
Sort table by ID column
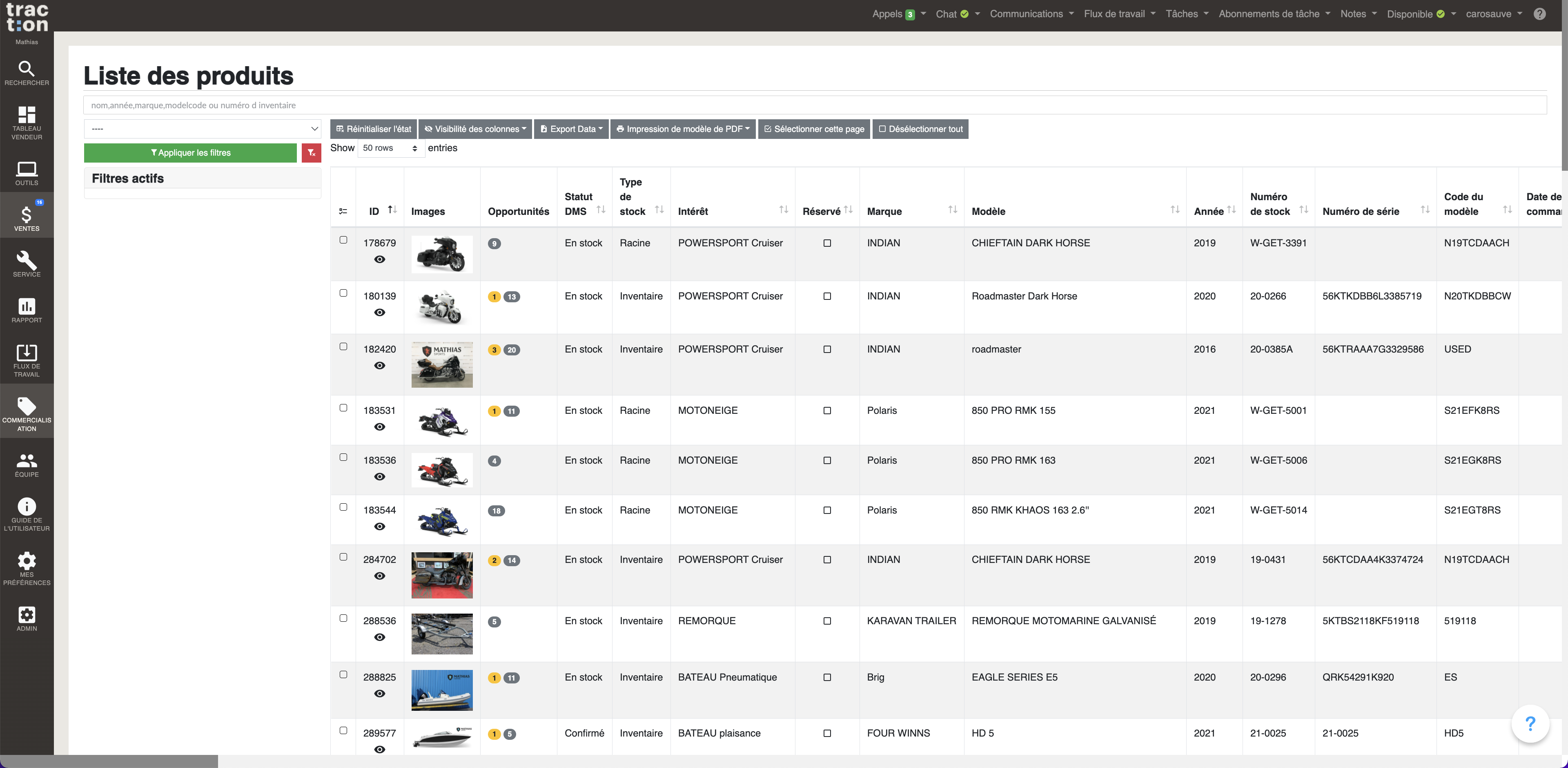point(392,210)
